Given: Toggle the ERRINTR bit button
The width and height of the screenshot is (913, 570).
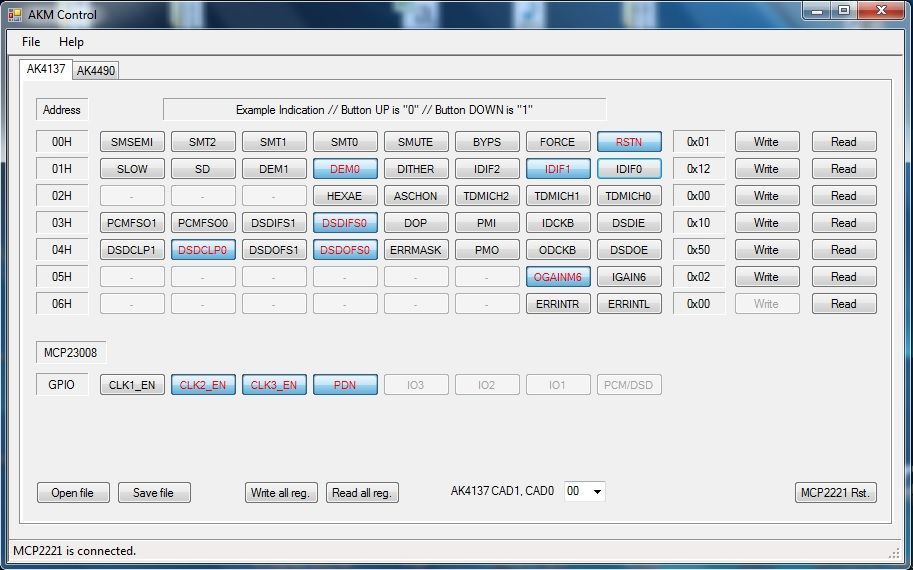Looking at the screenshot, I should click(x=558, y=304).
